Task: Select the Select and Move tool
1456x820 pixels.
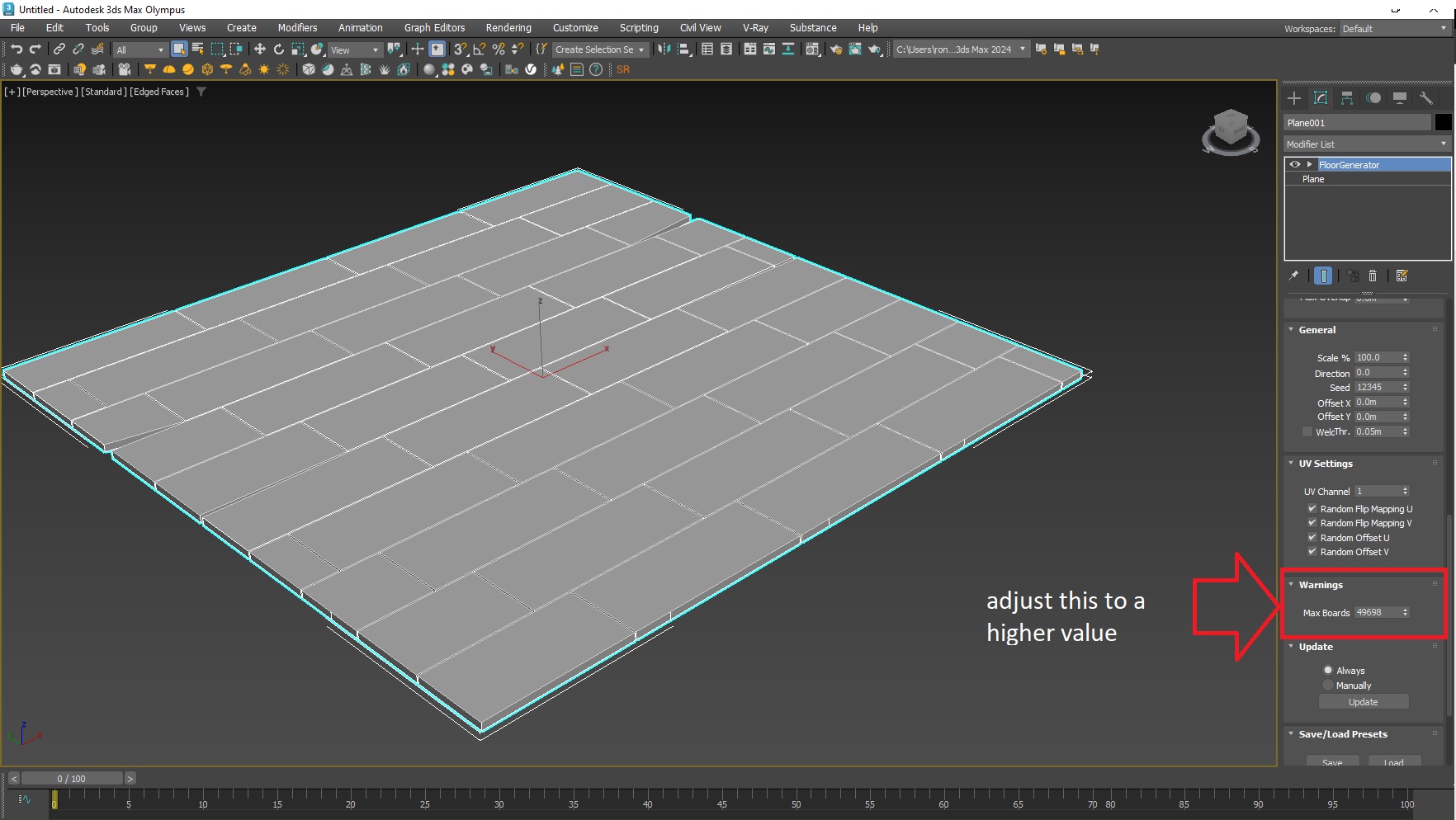Action: point(259,49)
